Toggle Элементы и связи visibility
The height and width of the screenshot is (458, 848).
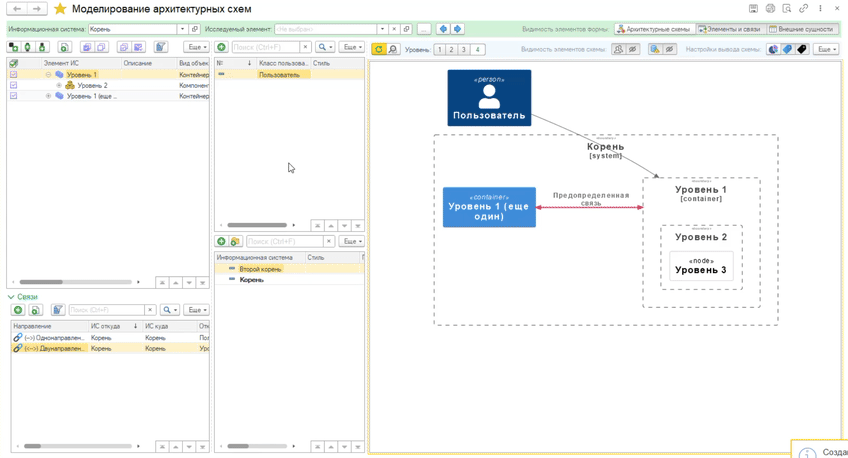click(730, 29)
